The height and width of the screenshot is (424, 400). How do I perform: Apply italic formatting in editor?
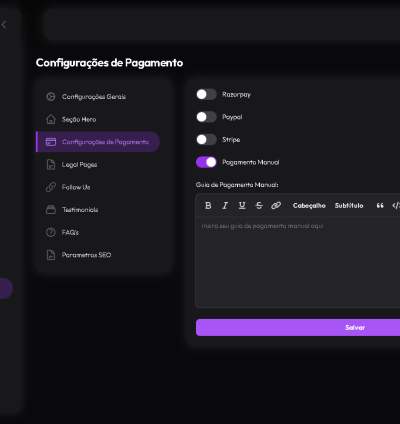click(x=225, y=206)
